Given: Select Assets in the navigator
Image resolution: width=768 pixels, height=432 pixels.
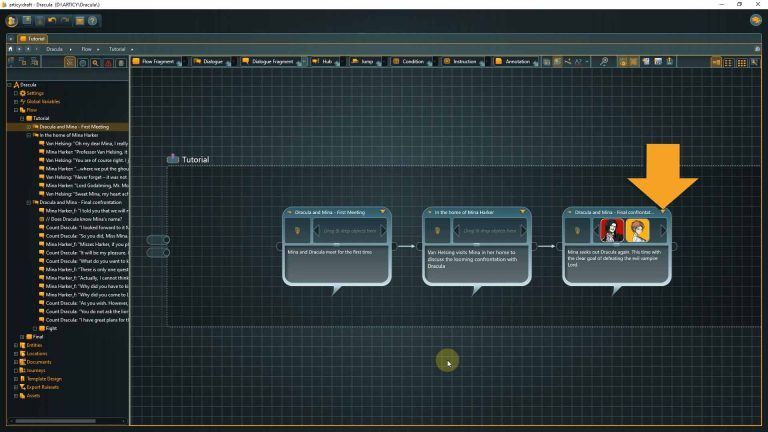Looking at the screenshot, I should point(33,395).
